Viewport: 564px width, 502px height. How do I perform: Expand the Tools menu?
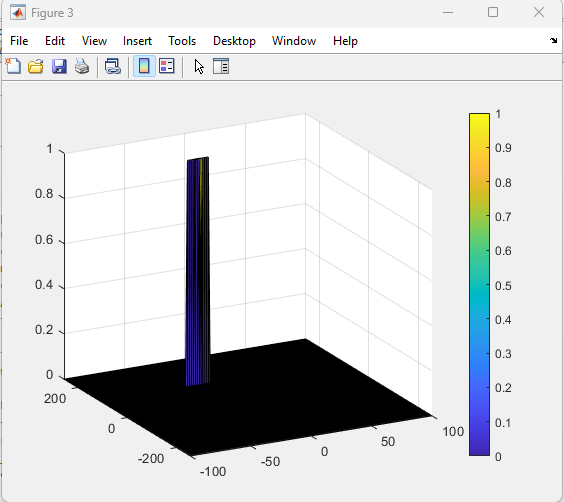click(x=182, y=41)
